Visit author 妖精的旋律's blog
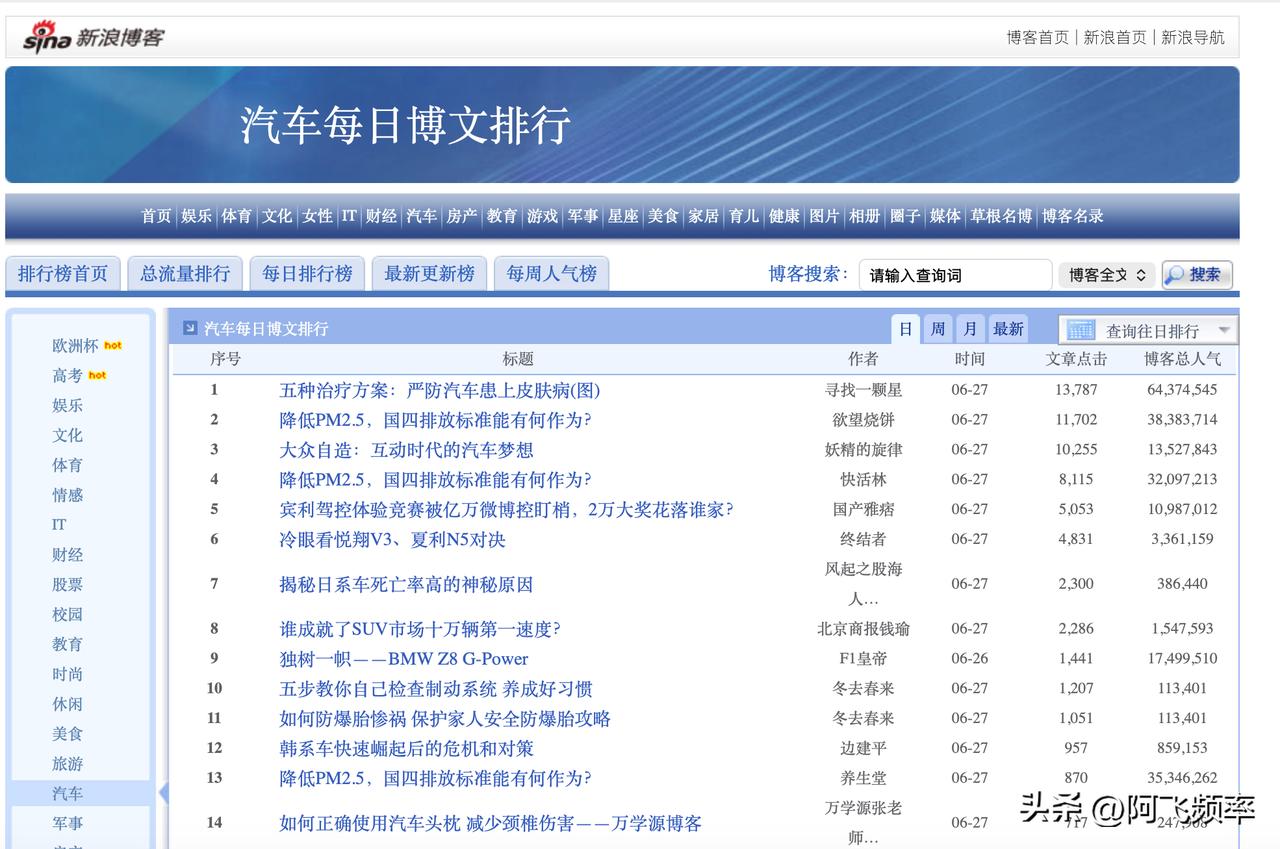The height and width of the screenshot is (849, 1280). click(863, 450)
